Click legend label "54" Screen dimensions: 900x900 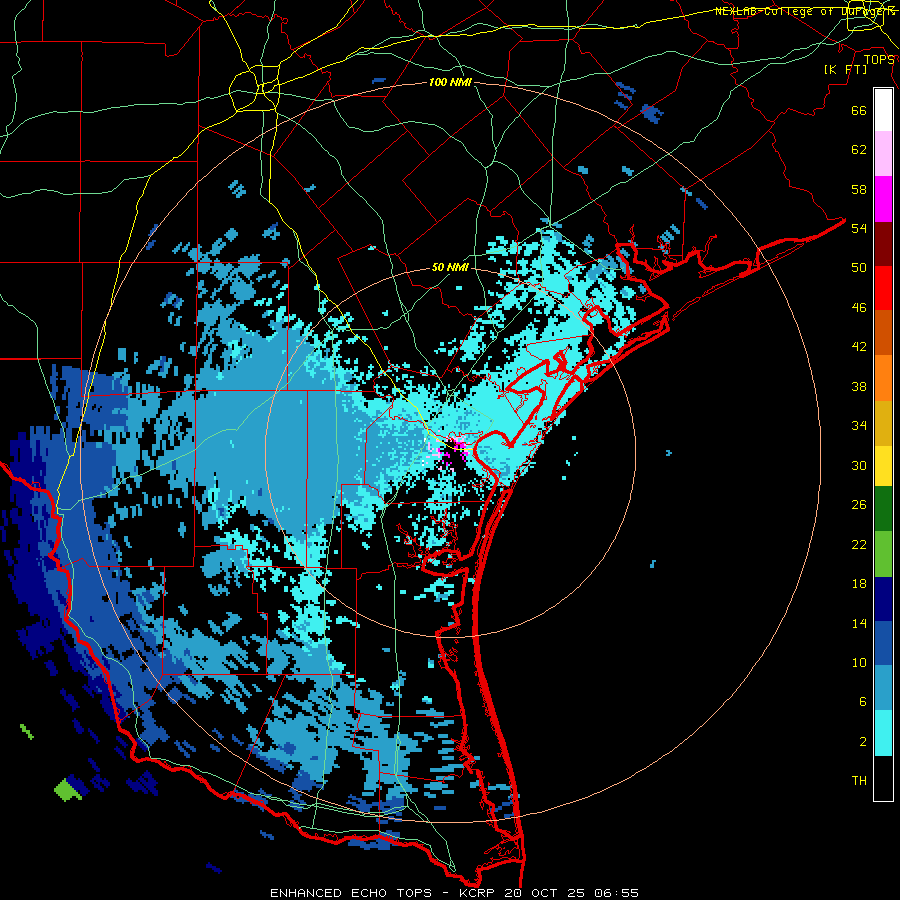click(x=859, y=228)
